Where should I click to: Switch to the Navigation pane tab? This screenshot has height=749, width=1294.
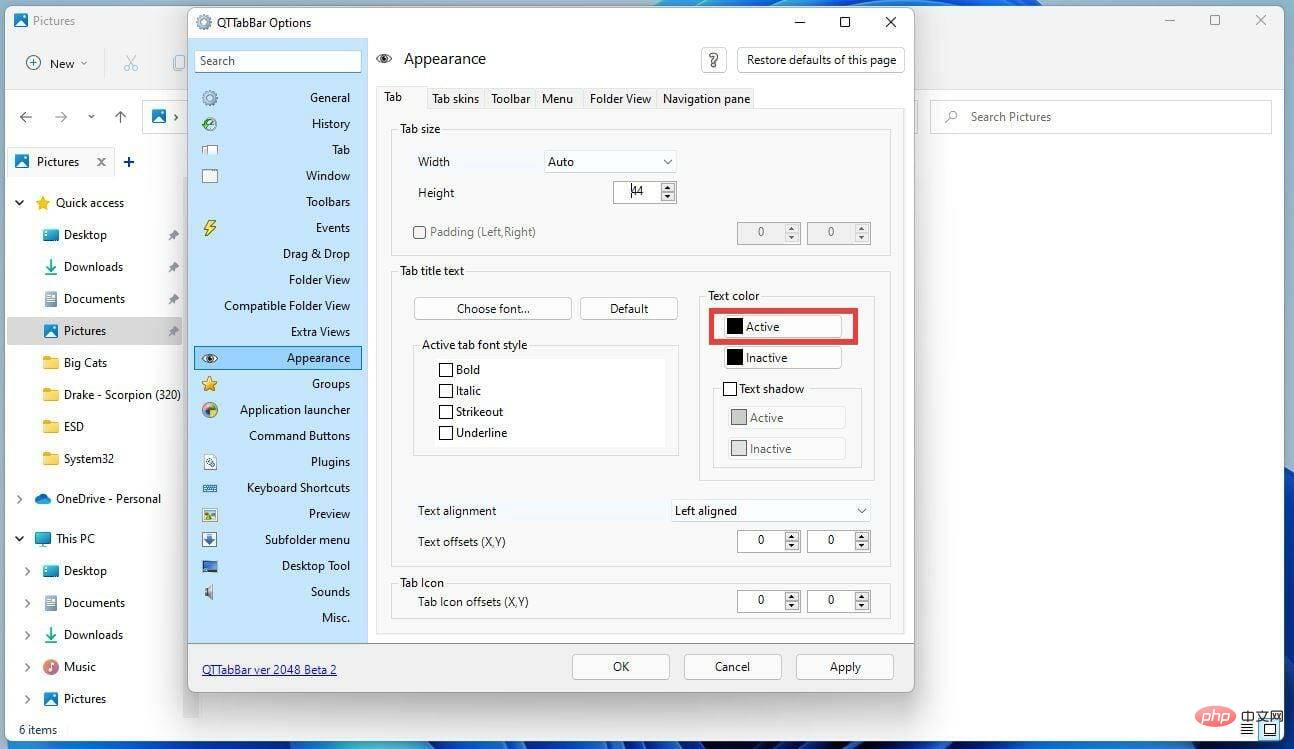coord(706,99)
